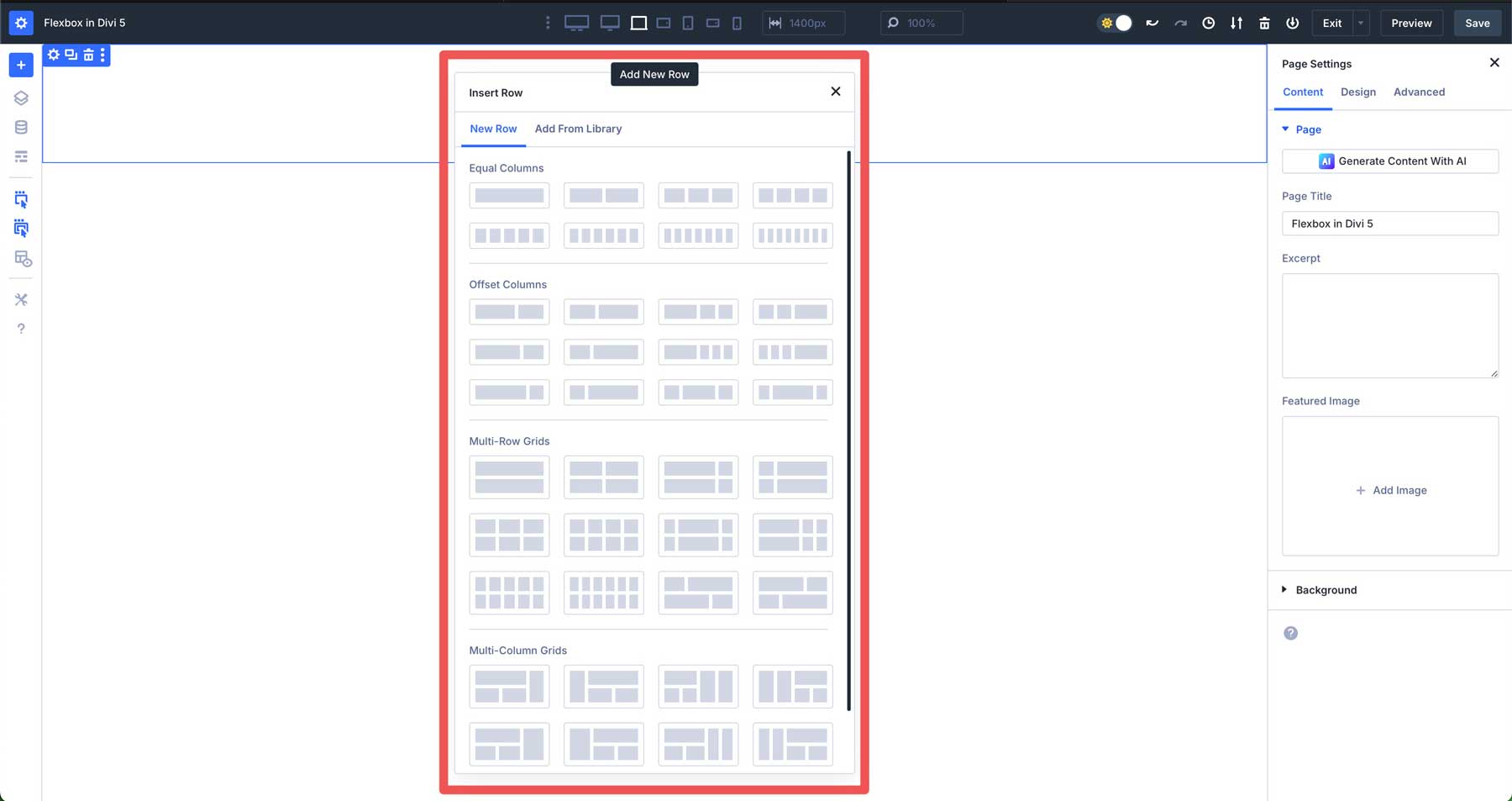Select the phone preview icon in top toolbar
Image resolution: width=1512 pixels, height=801 pixels.
point(737,23)
